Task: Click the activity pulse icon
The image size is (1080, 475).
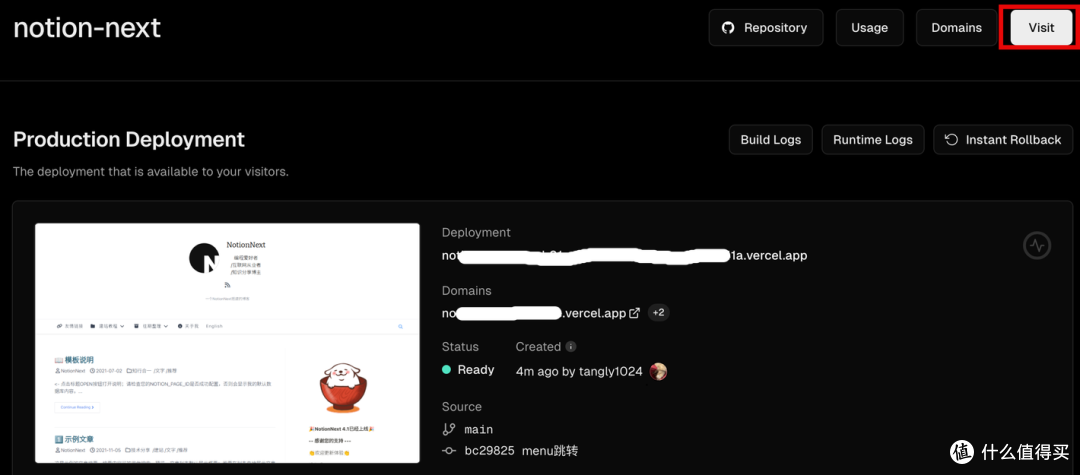Action: 1037,244
